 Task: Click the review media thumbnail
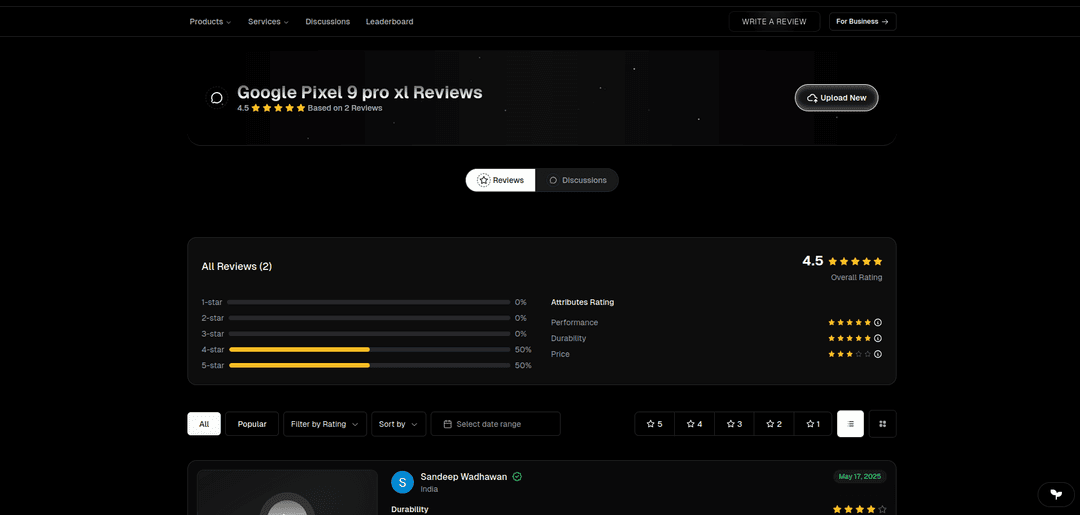[x=287, y=492]
